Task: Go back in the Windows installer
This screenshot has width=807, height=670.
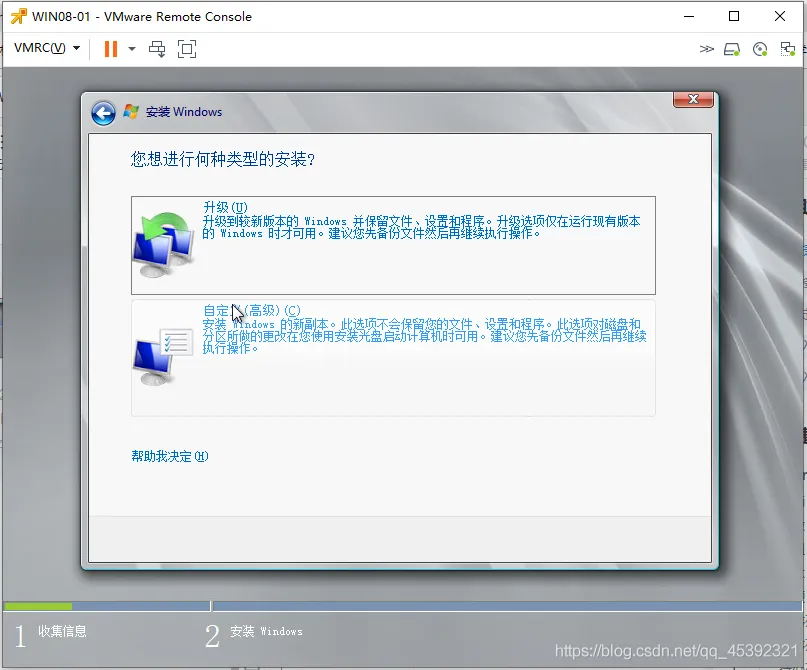Action: click(103, 113)
